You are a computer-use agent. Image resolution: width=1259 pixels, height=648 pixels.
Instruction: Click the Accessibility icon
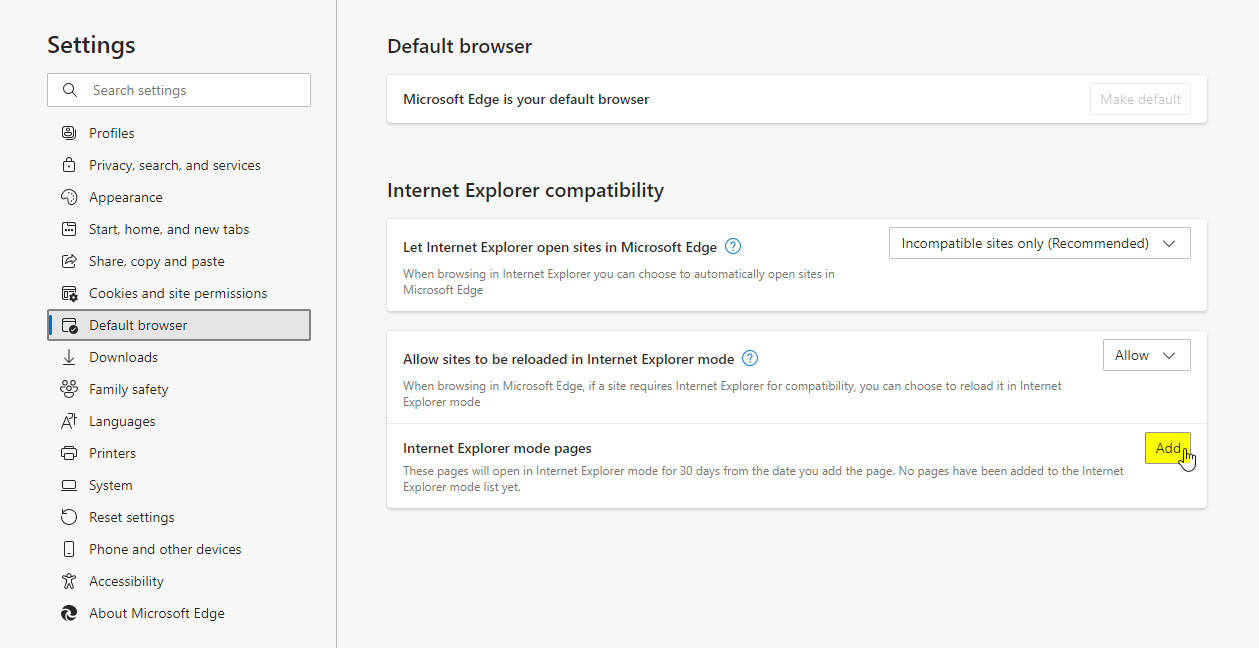click(x=69, y=581)
